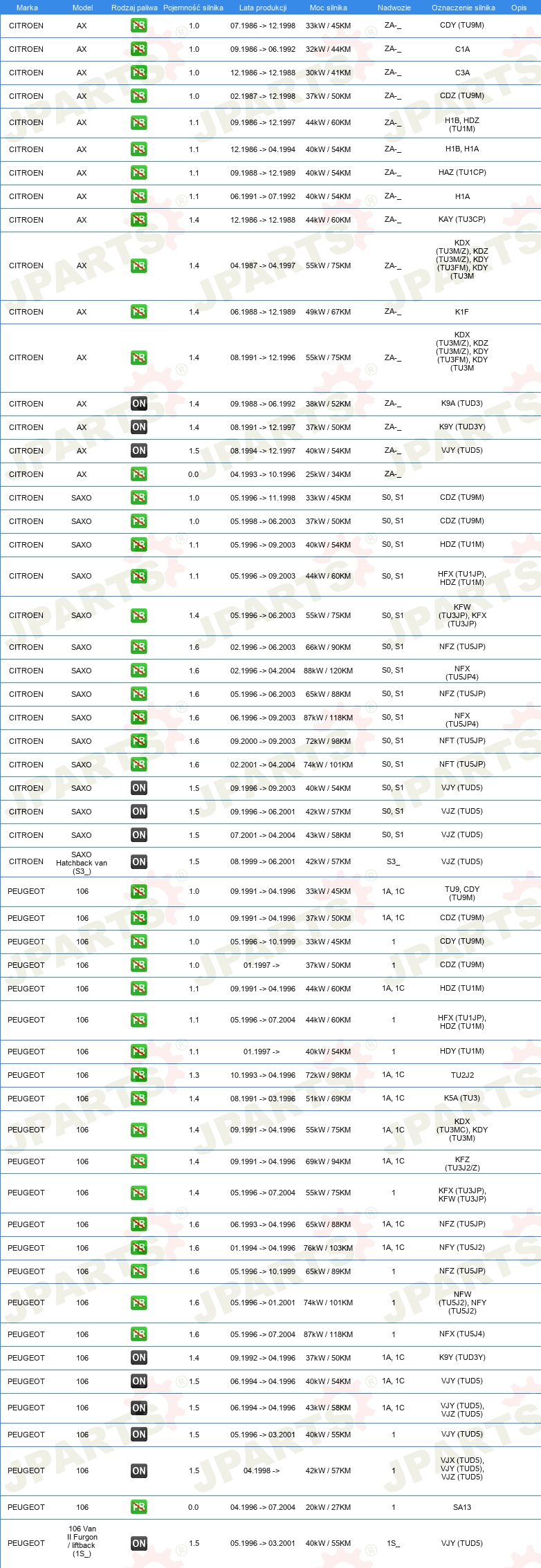Click diesel ON icon in Peugeot 106 K9Y row
This screenshot has height=1568, width=541.
tap(139, 1358)
